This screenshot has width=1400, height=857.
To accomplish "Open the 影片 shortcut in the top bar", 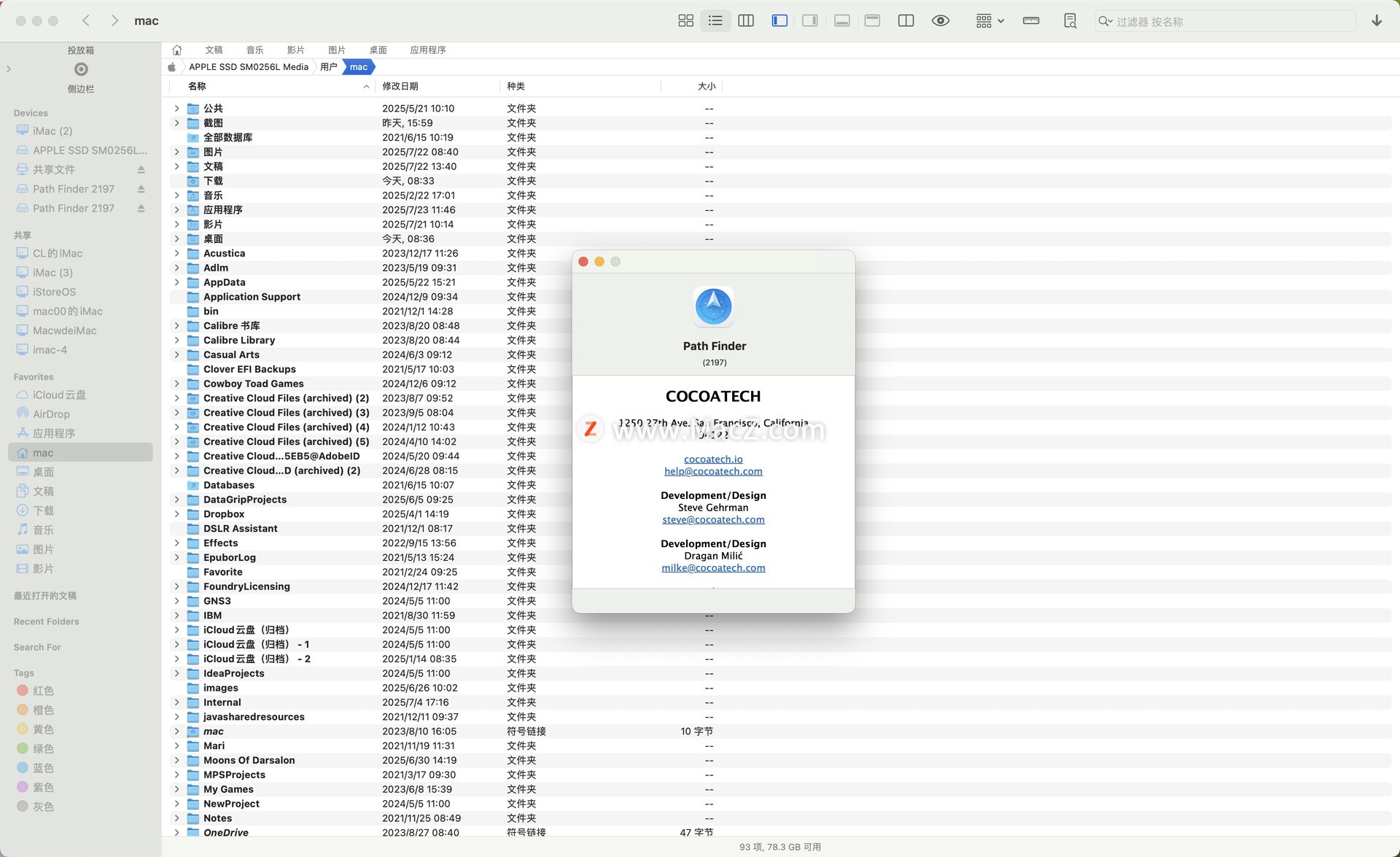I will point(295,50).
